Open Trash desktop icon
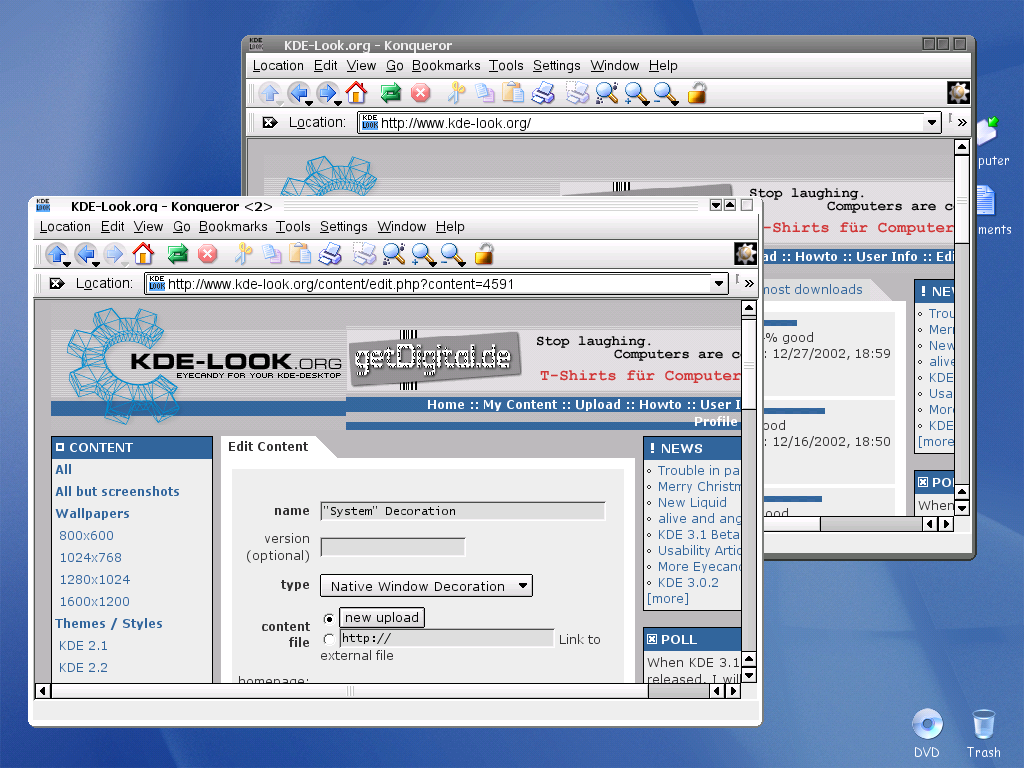Screen dimensions: 1024x768 (984, 733)
